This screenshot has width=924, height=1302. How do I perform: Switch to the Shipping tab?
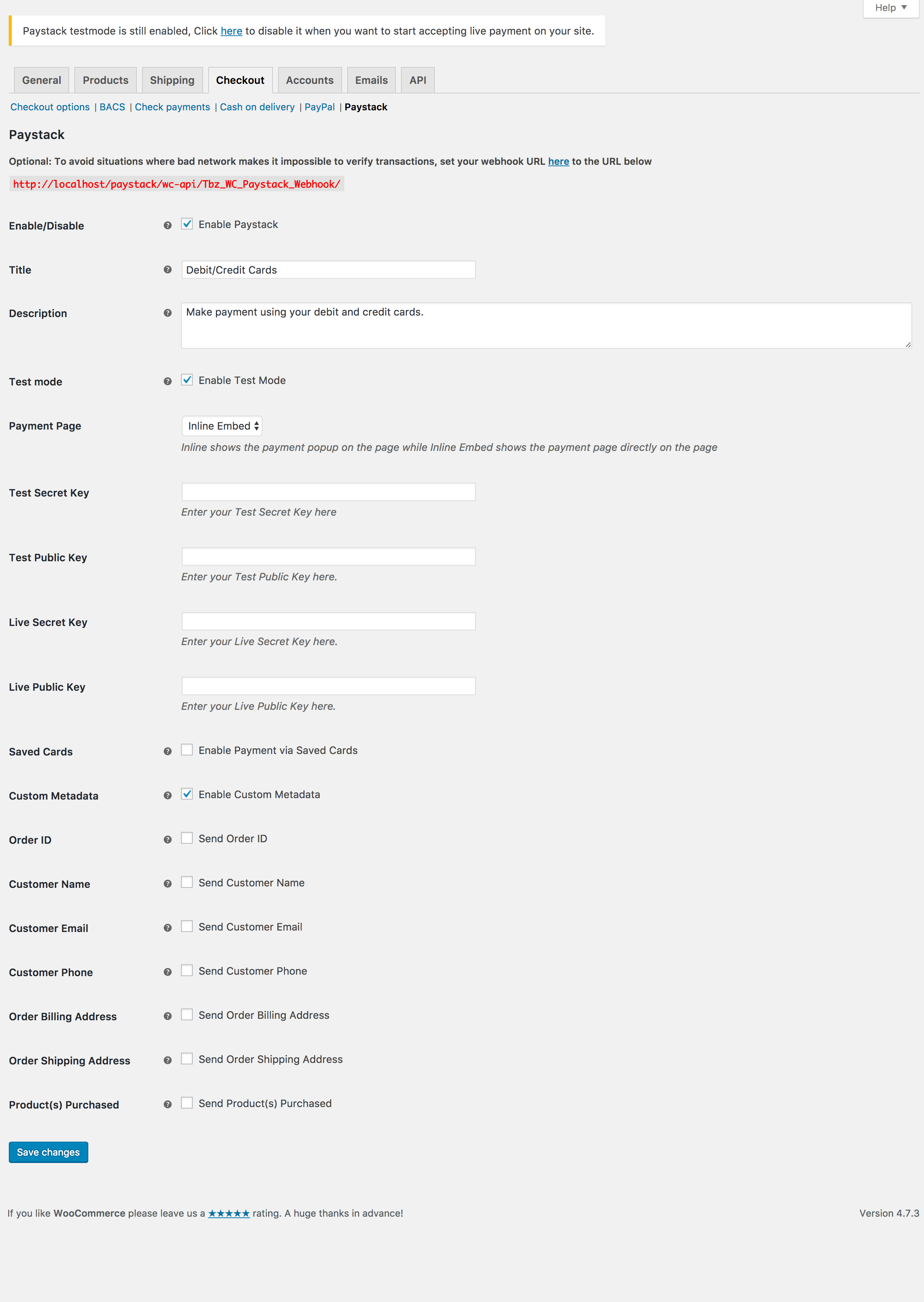[x=172, y=80]
